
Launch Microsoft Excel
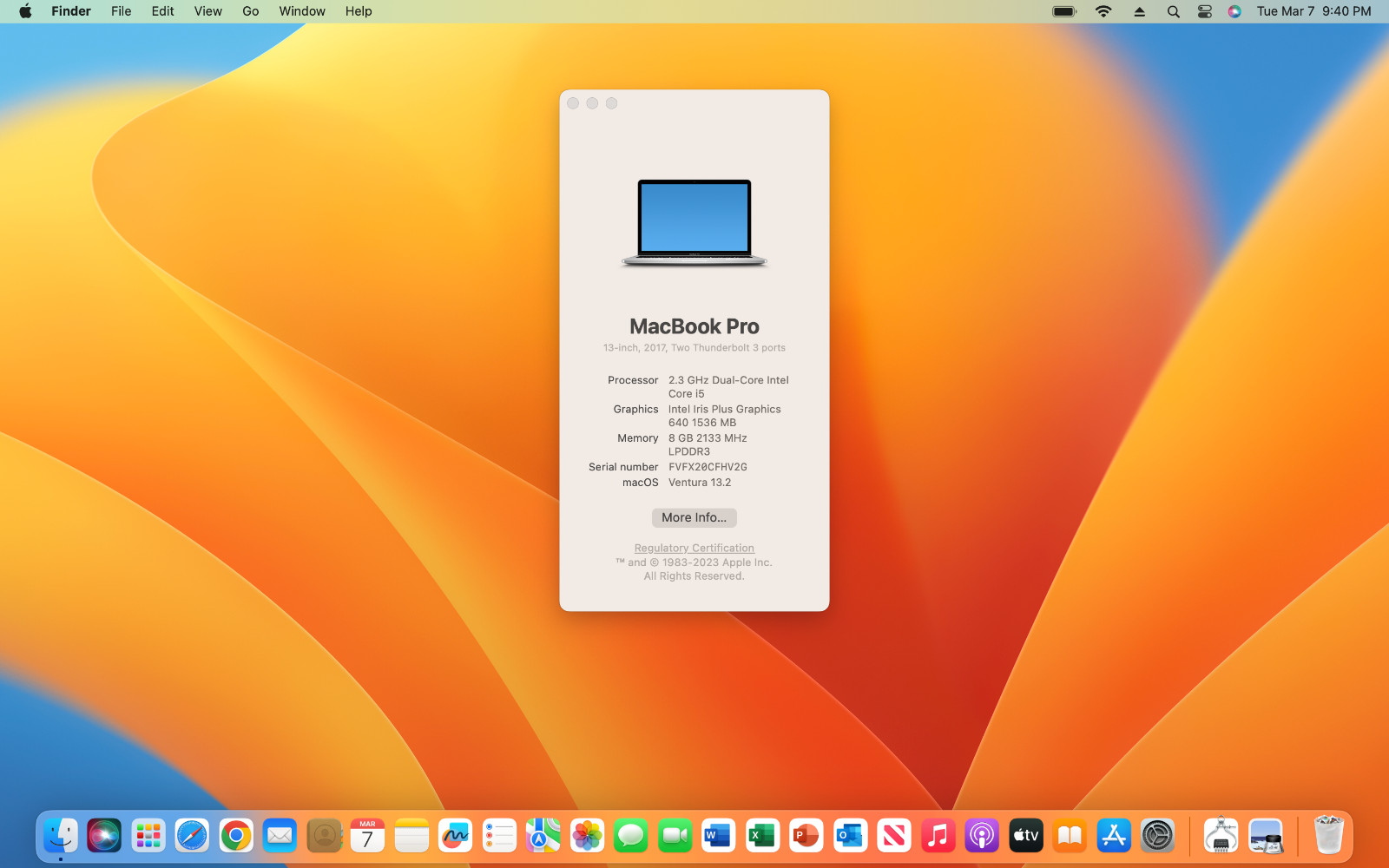(762, 836)
